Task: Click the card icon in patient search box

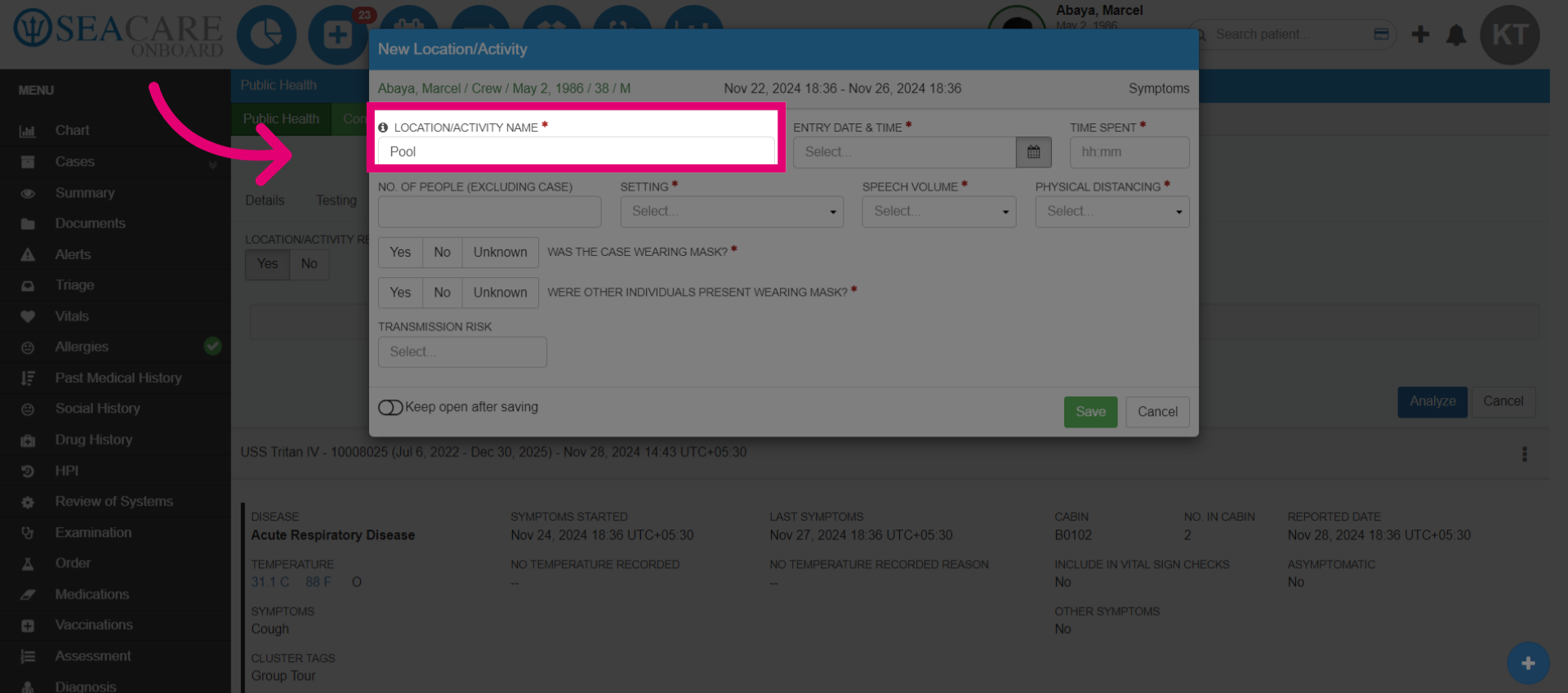Action: coord(1381,34)
